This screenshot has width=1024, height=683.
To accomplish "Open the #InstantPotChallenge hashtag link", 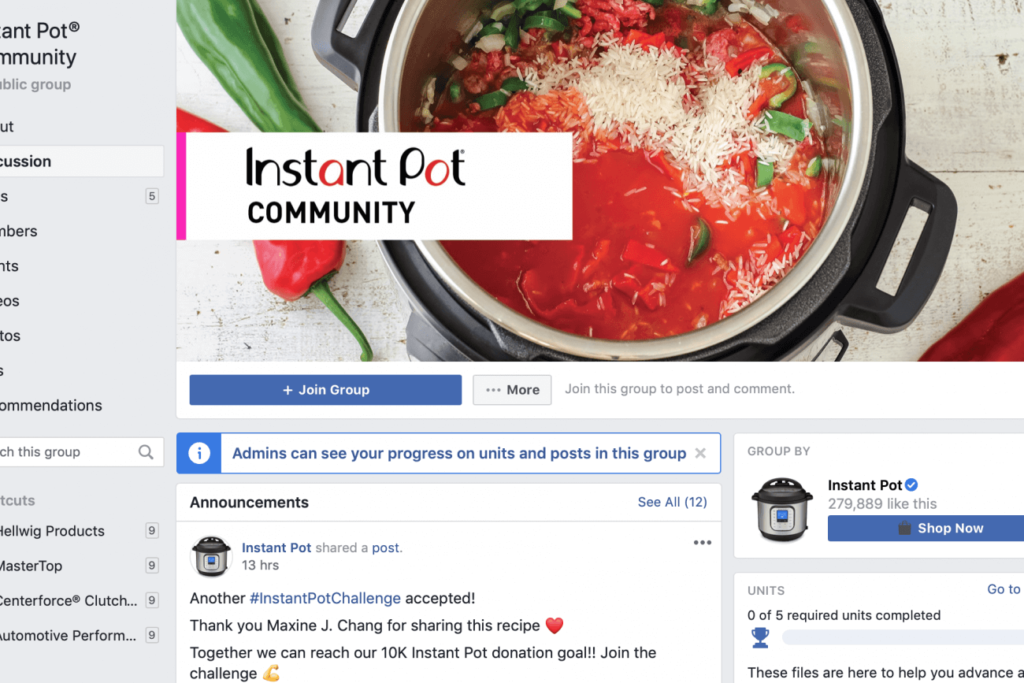I will (325, 598).
